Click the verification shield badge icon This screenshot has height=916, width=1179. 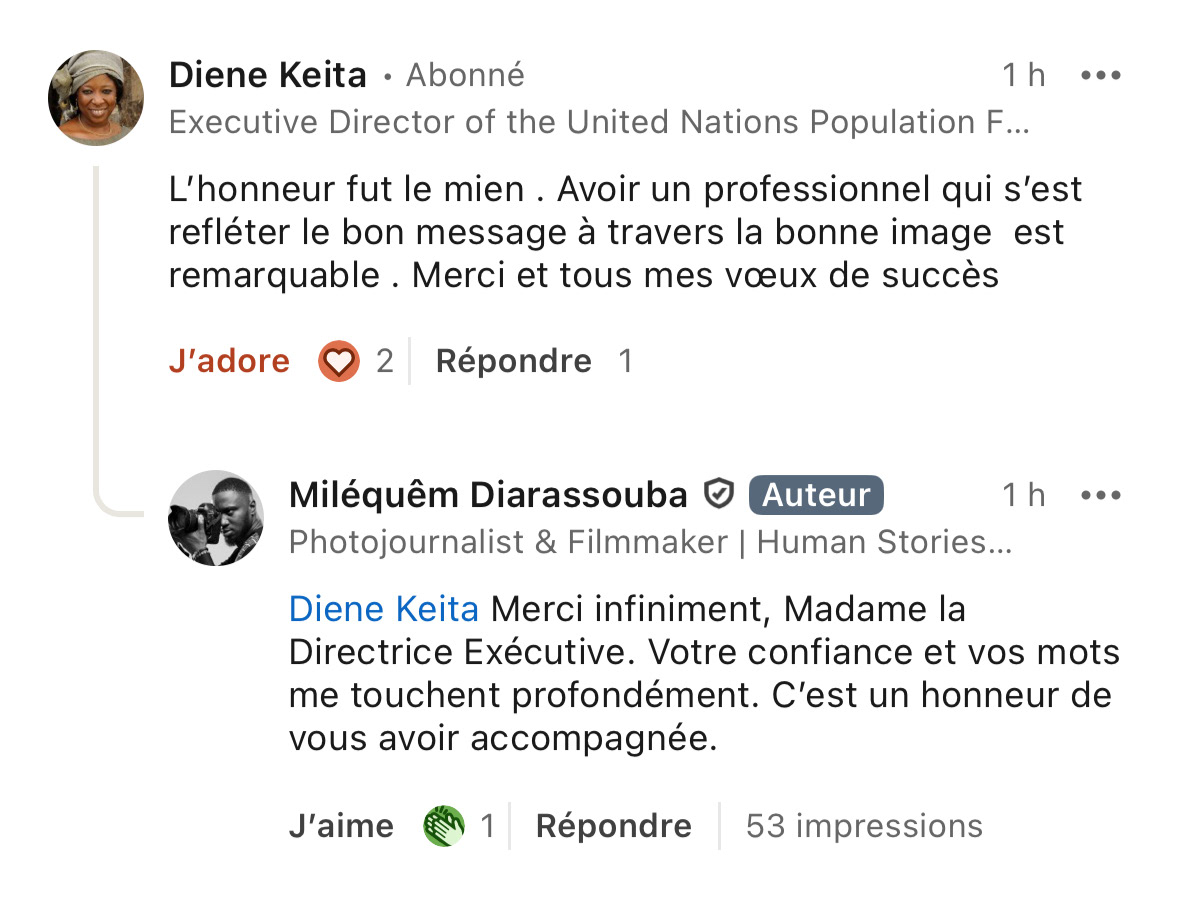[x=719, y=494]
